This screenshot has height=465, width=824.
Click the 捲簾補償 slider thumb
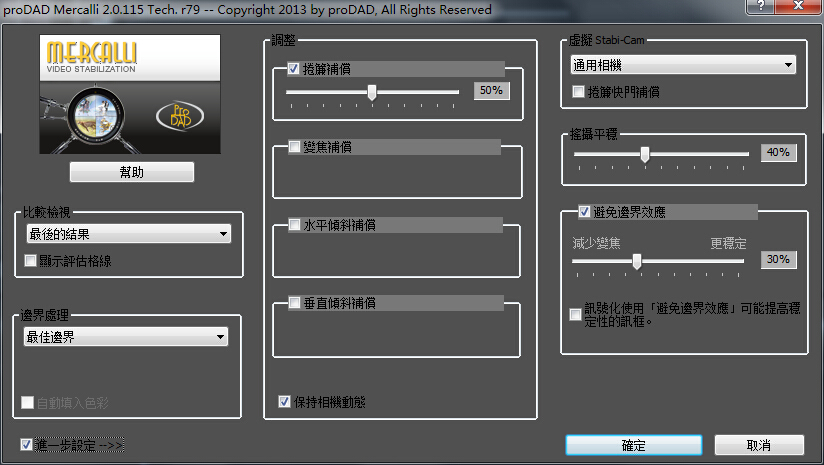[x=372, y=92]
